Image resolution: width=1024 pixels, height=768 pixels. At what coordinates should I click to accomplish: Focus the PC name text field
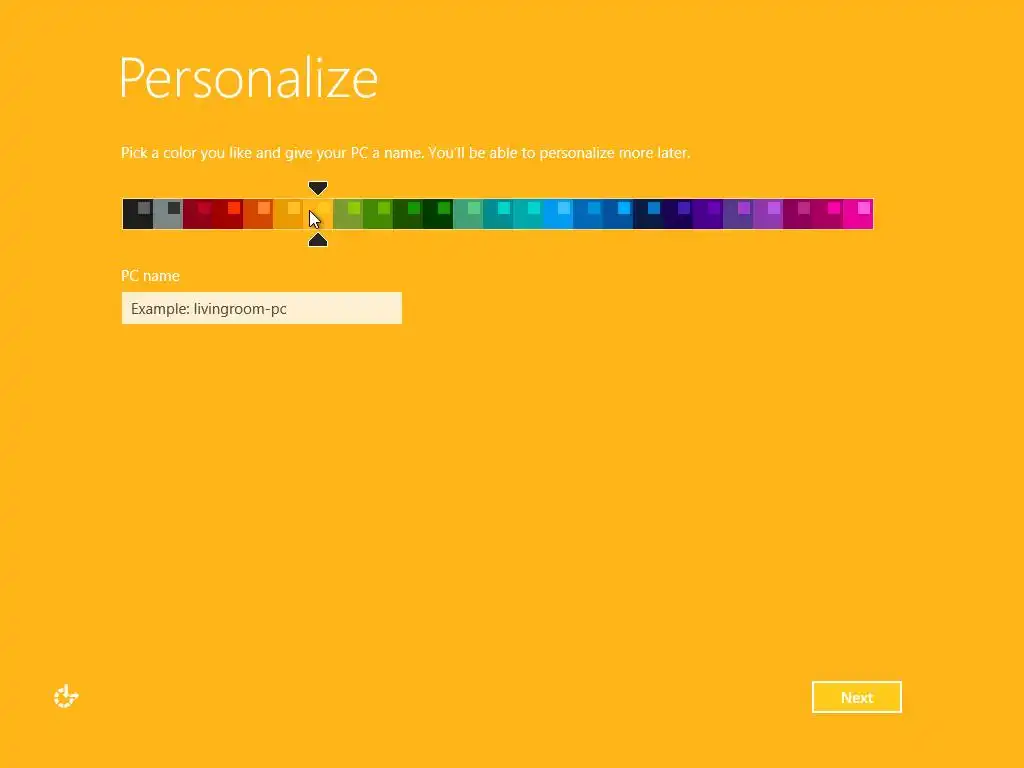click(262, 308)
